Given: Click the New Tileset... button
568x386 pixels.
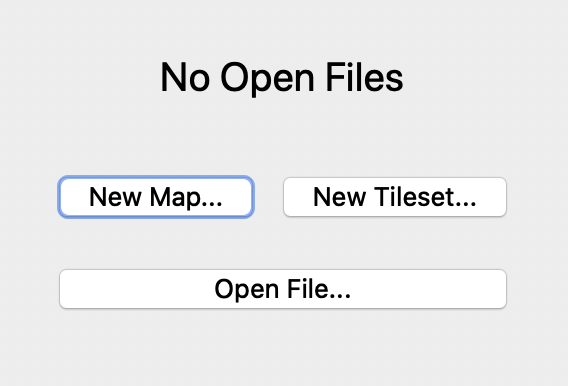Looking at the screenshot, I should coord(395,197).
